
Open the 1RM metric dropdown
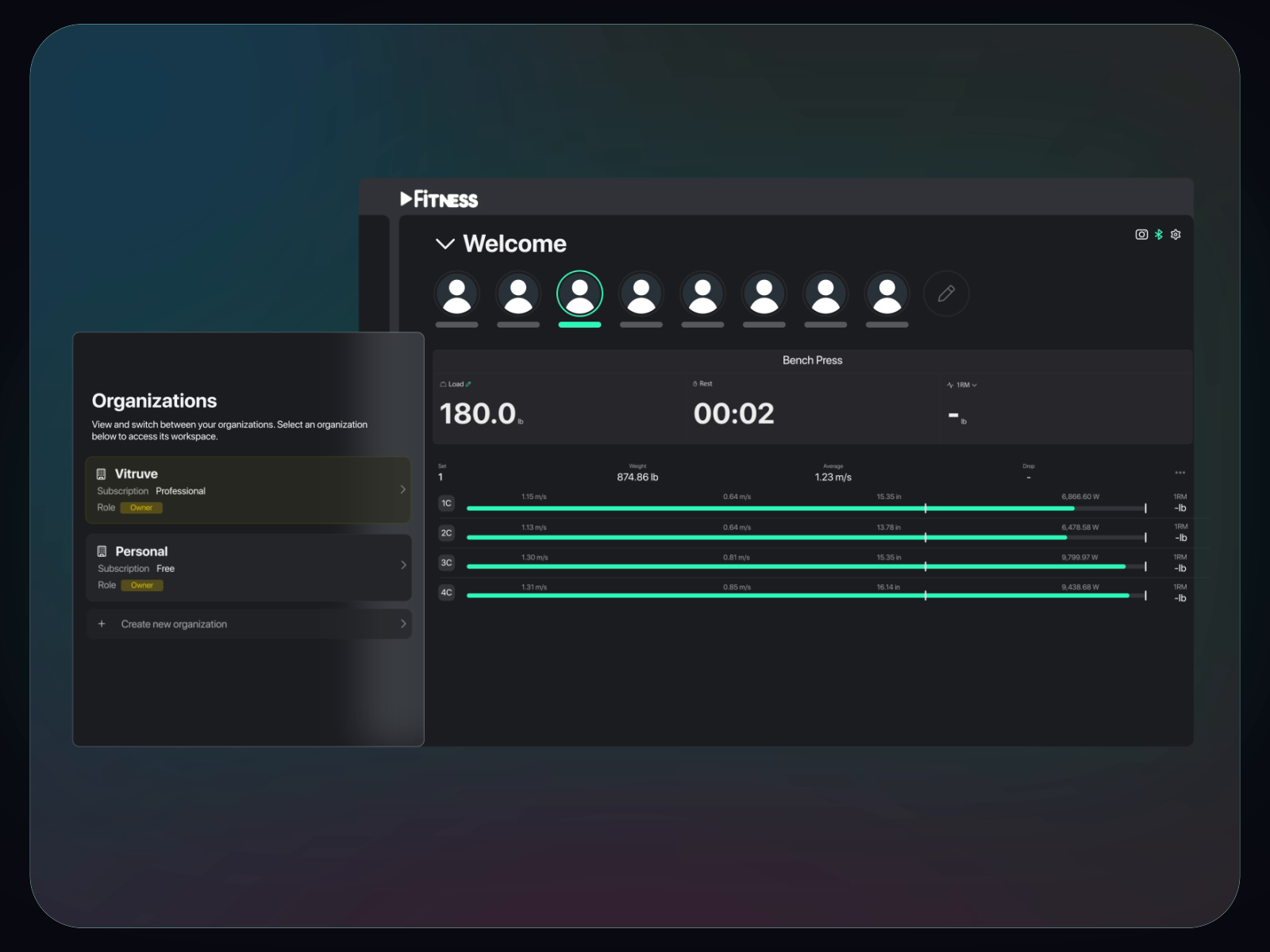point(963,385)
